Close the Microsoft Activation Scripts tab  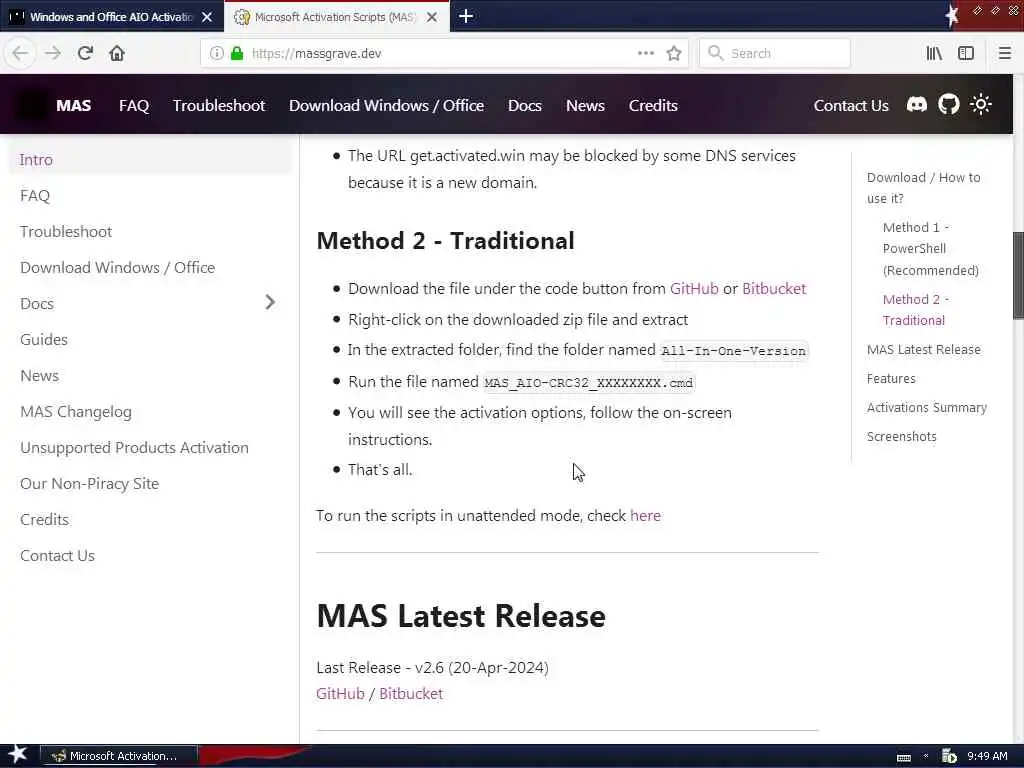[x=432, y=17]
